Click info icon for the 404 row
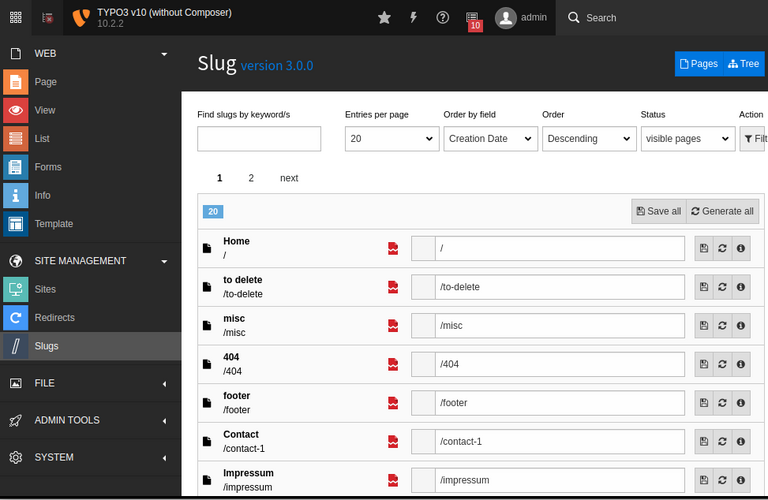 click(741, 364)
